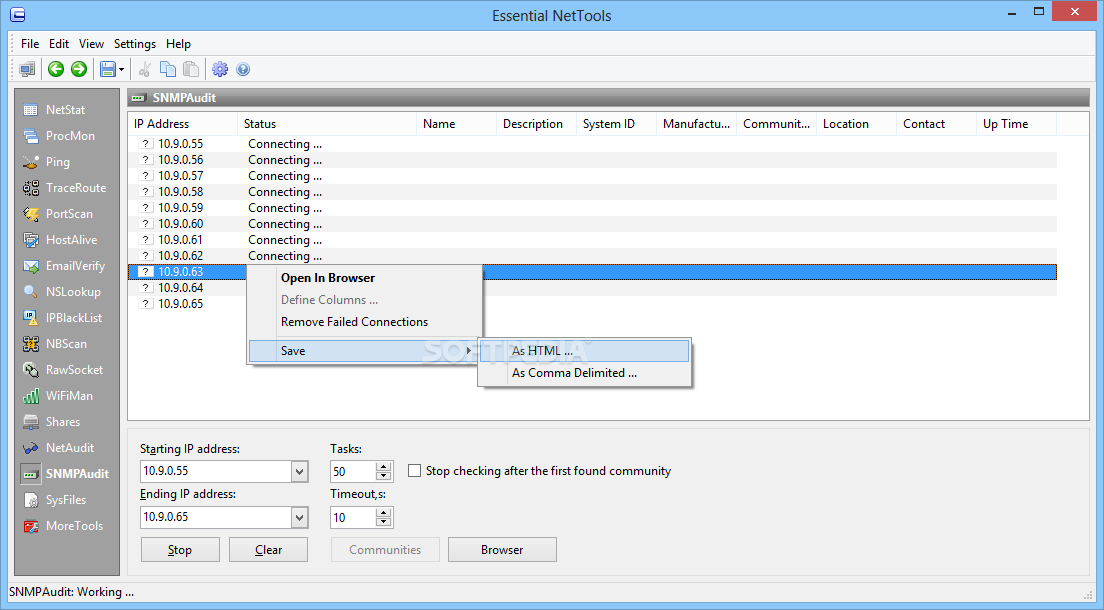The height and width of the screenshot is (610, 1104).
Task: Expand the Starting IP address dropdown
Action: [299, 472]
